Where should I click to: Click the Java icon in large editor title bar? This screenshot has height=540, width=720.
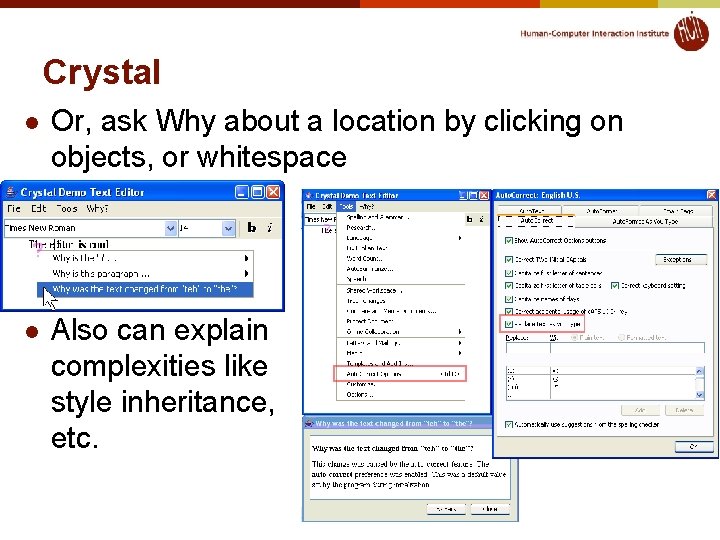[11, 191]
